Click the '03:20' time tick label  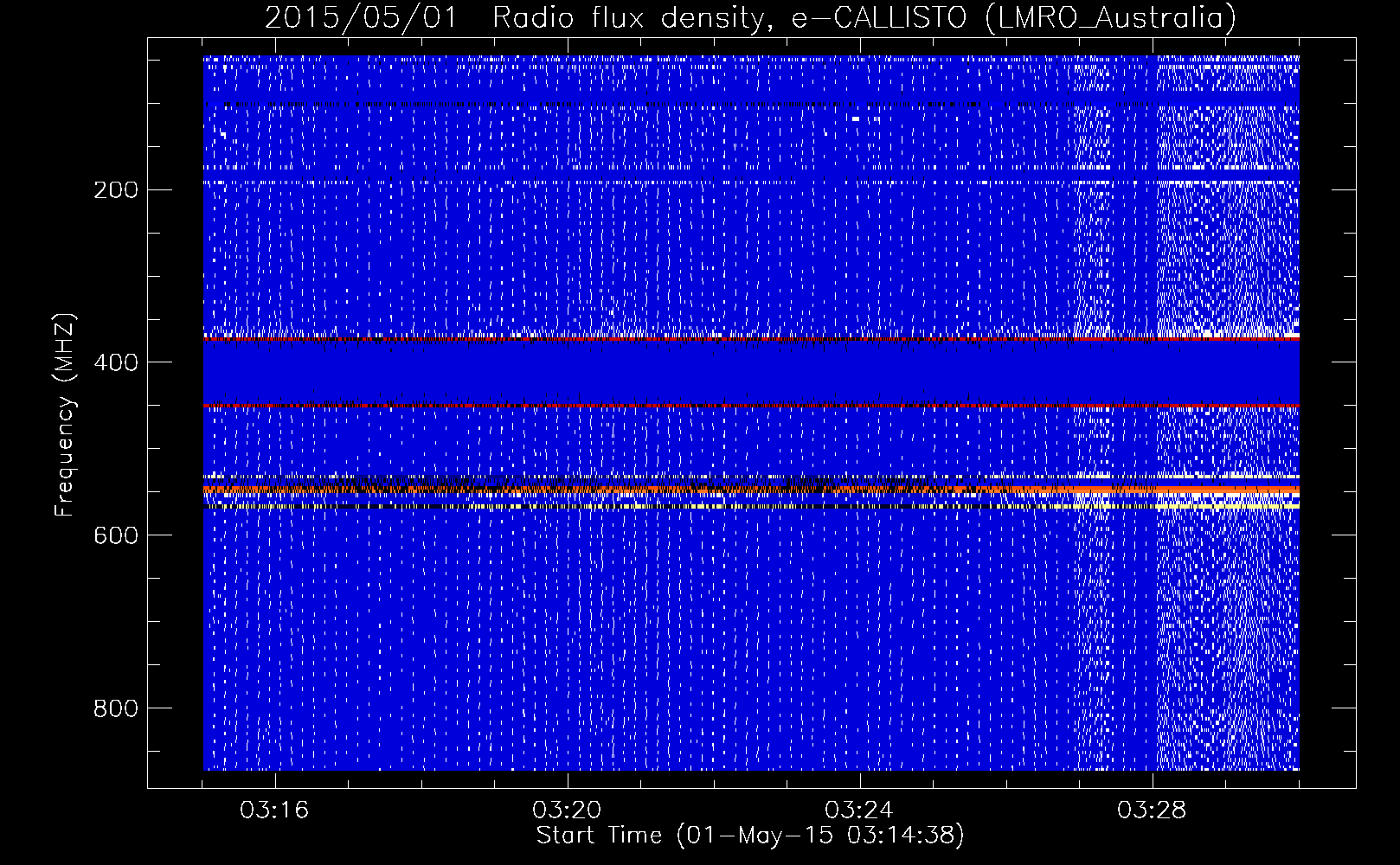(x=567, y=810)
